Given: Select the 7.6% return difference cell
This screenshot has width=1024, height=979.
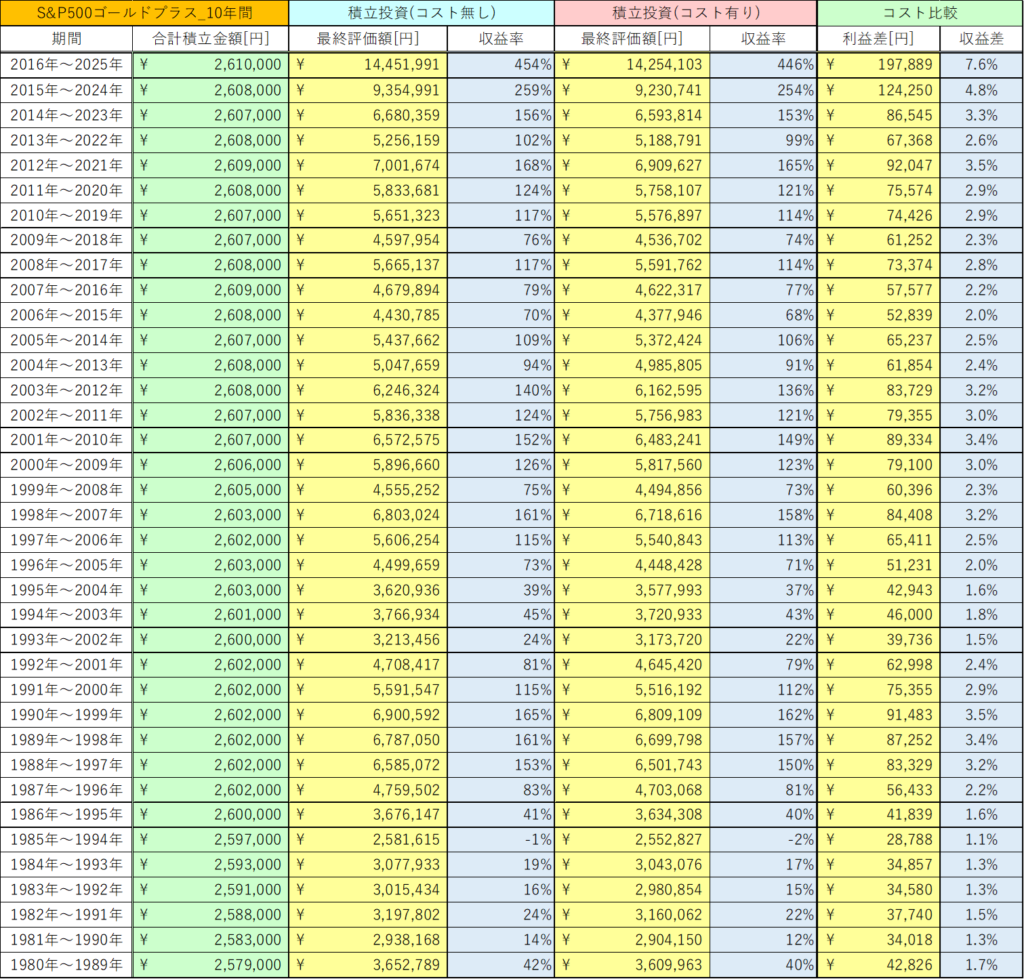Looking at the screenshot, I should pyautogui.click(x=981, y=65).
